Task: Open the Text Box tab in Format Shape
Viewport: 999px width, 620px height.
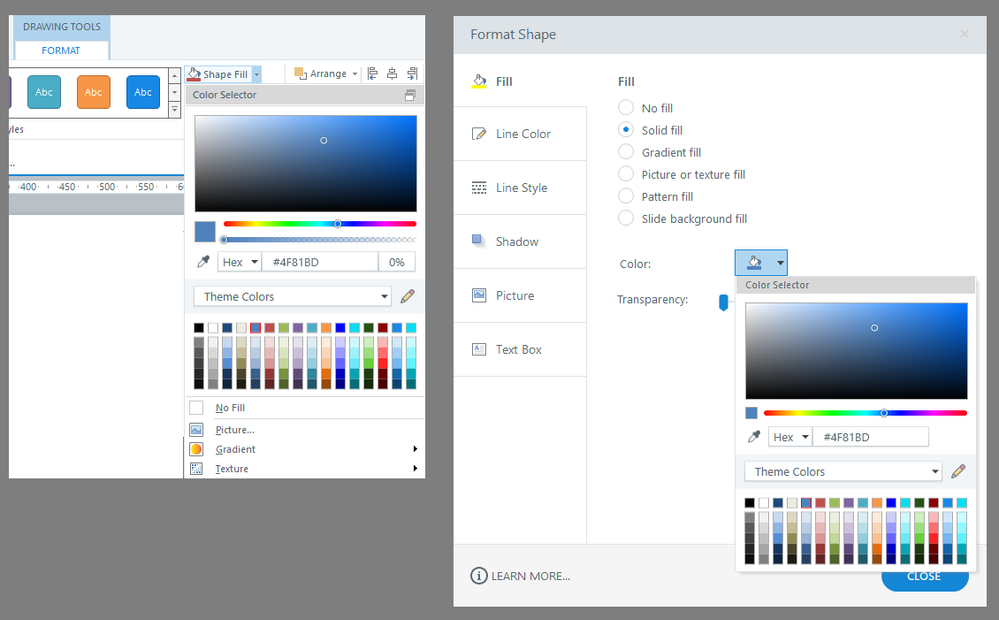Action: (x=520, y=350)
